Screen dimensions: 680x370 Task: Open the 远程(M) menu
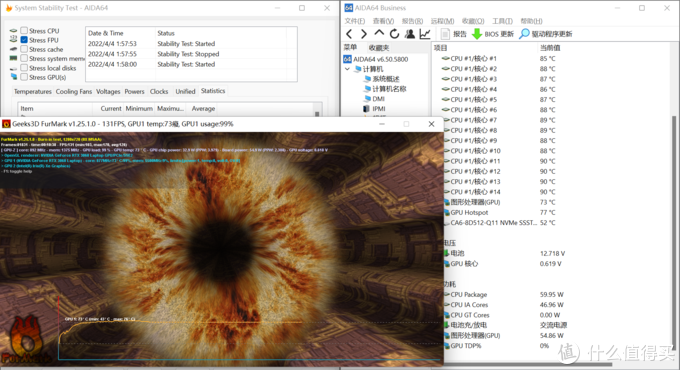tap(442, 21)
